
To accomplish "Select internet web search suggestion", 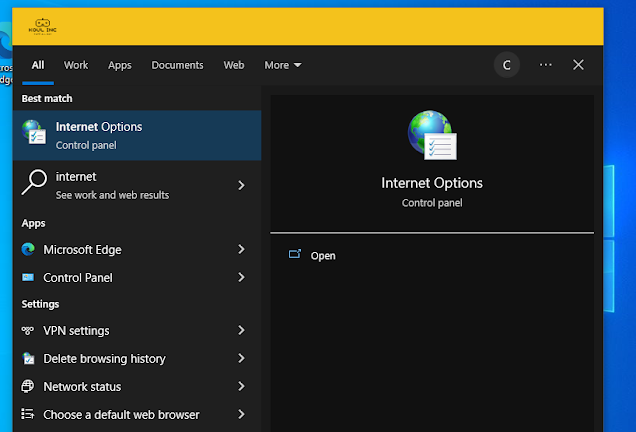I will 137,185.
